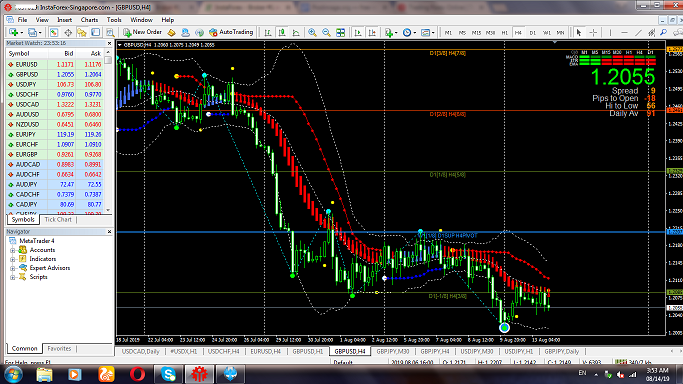Switch to the M5 timeframe
Viewport: 683px width, 384px height.
[462, 33]
